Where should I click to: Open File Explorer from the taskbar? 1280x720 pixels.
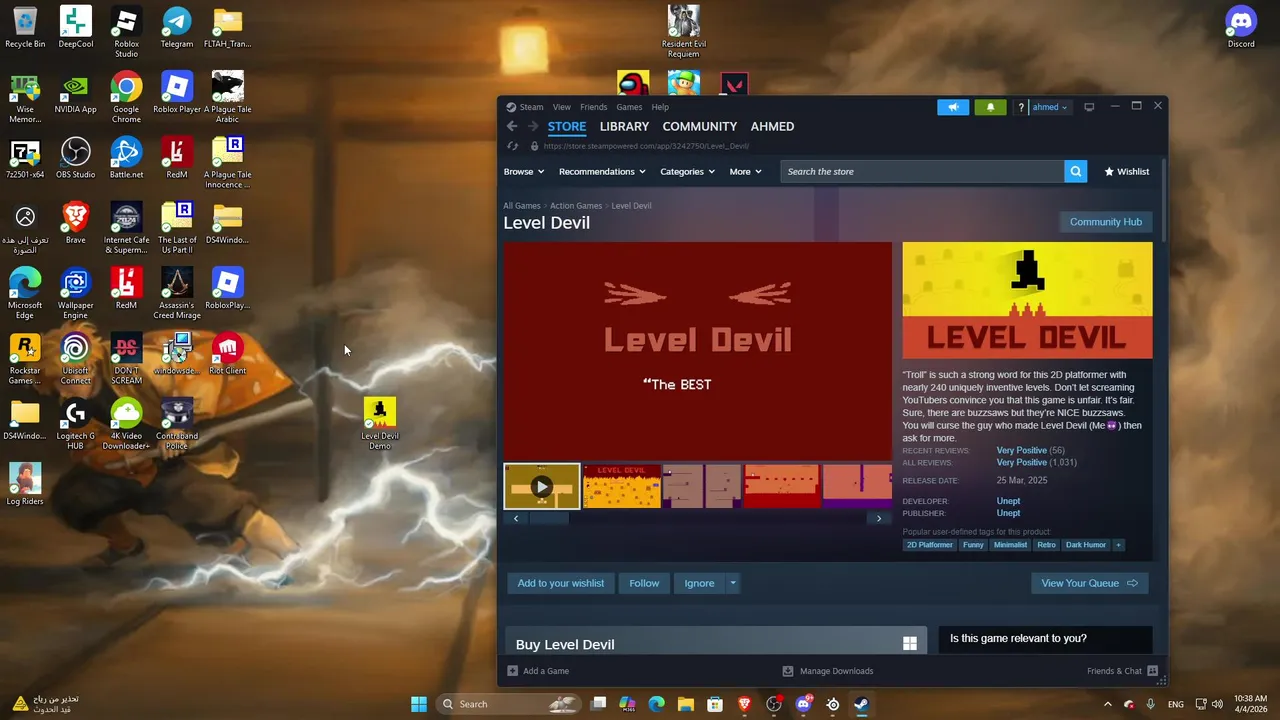pyautogui.click(x=686, y=704)
